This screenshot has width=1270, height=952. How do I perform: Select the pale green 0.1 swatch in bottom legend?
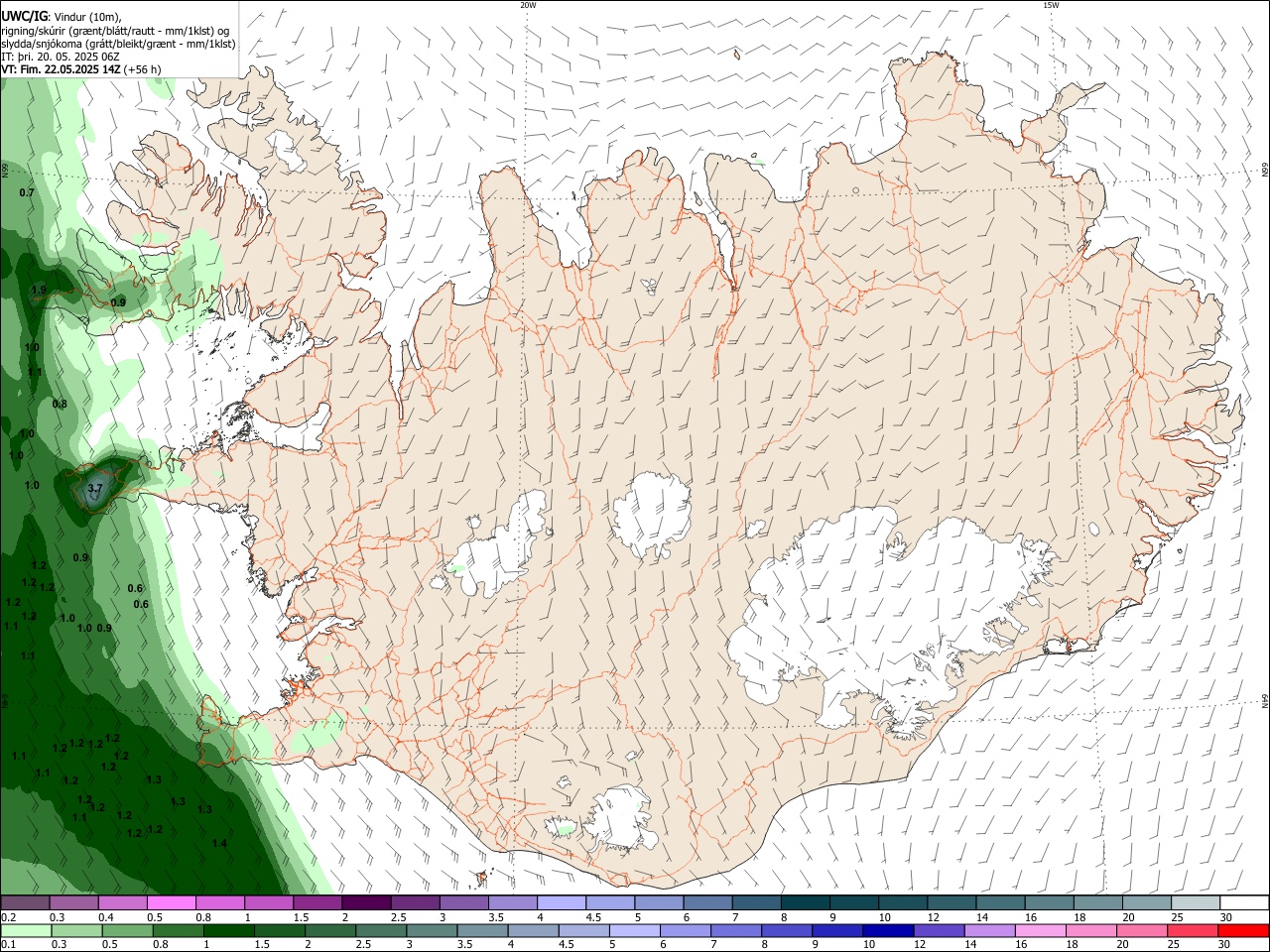[x=26, y=931]
